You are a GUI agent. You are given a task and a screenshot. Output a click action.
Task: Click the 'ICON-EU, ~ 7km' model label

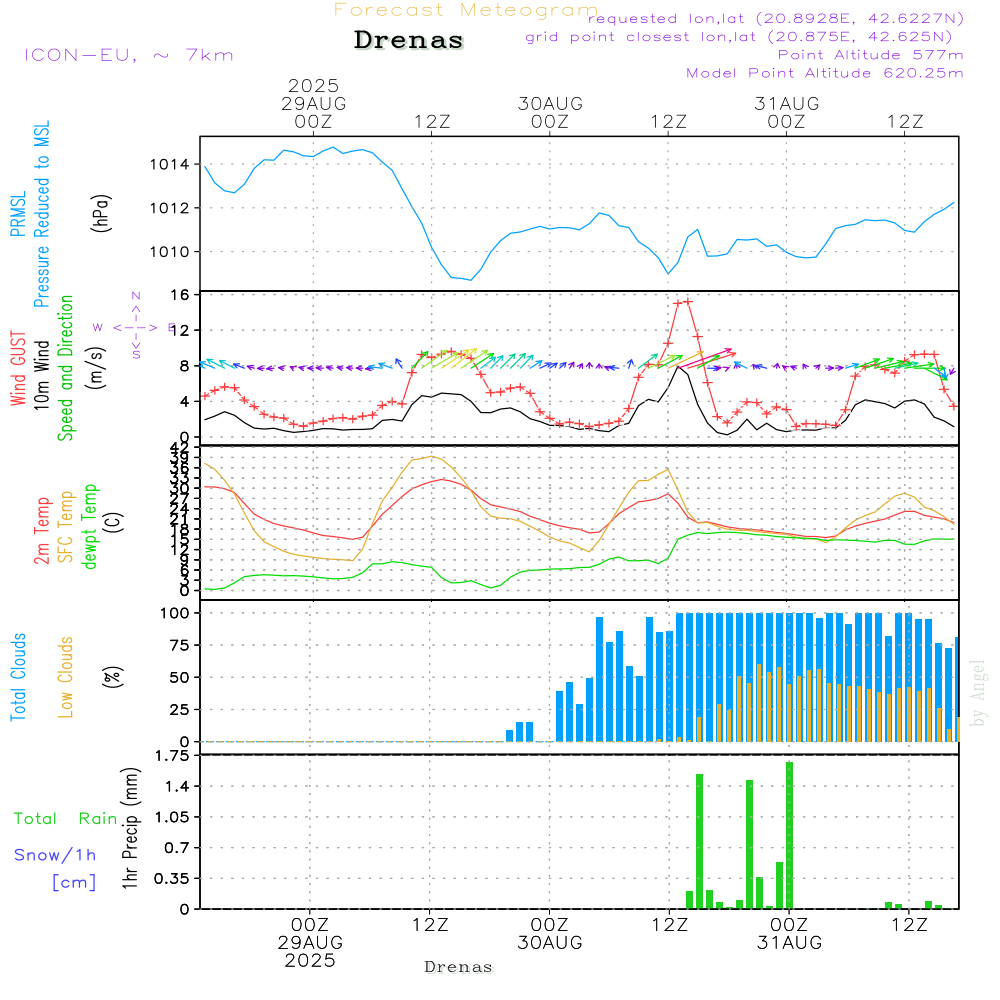pyautogui.click(x=129, y=55)
